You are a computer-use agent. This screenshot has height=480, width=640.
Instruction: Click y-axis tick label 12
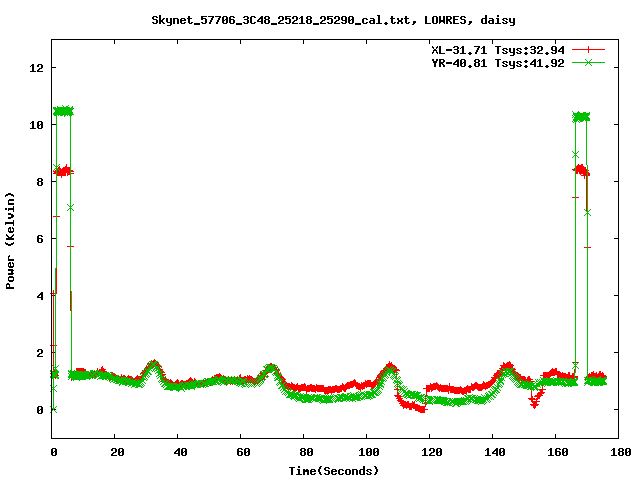[36, 68]
